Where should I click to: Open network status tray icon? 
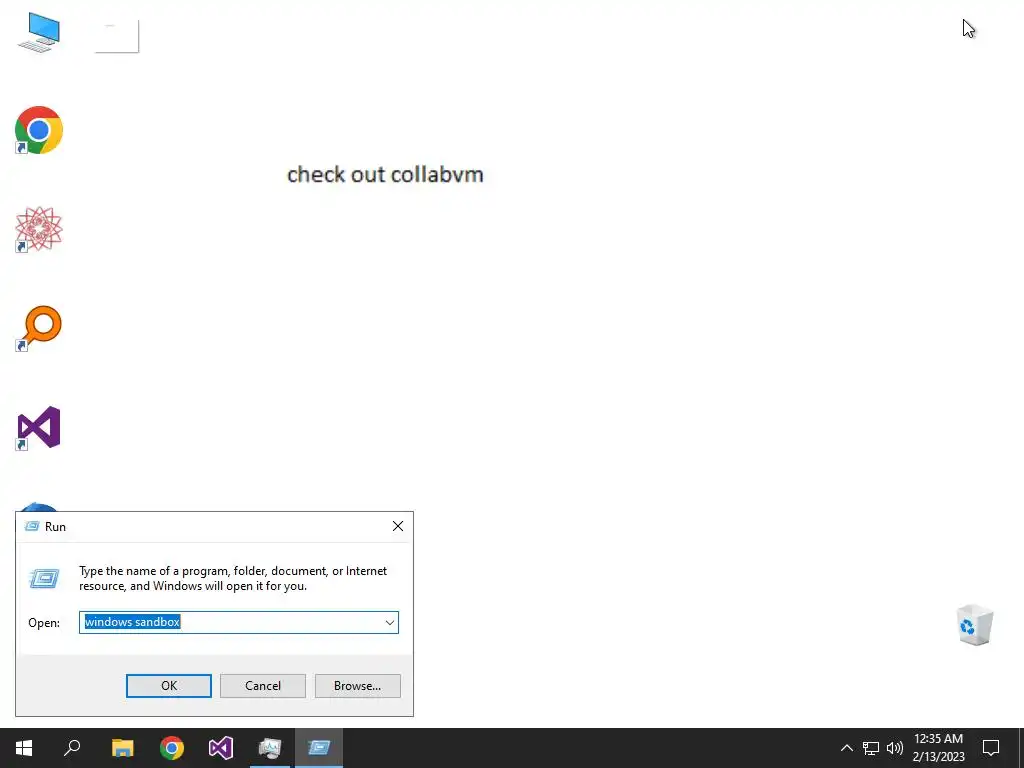871,748
